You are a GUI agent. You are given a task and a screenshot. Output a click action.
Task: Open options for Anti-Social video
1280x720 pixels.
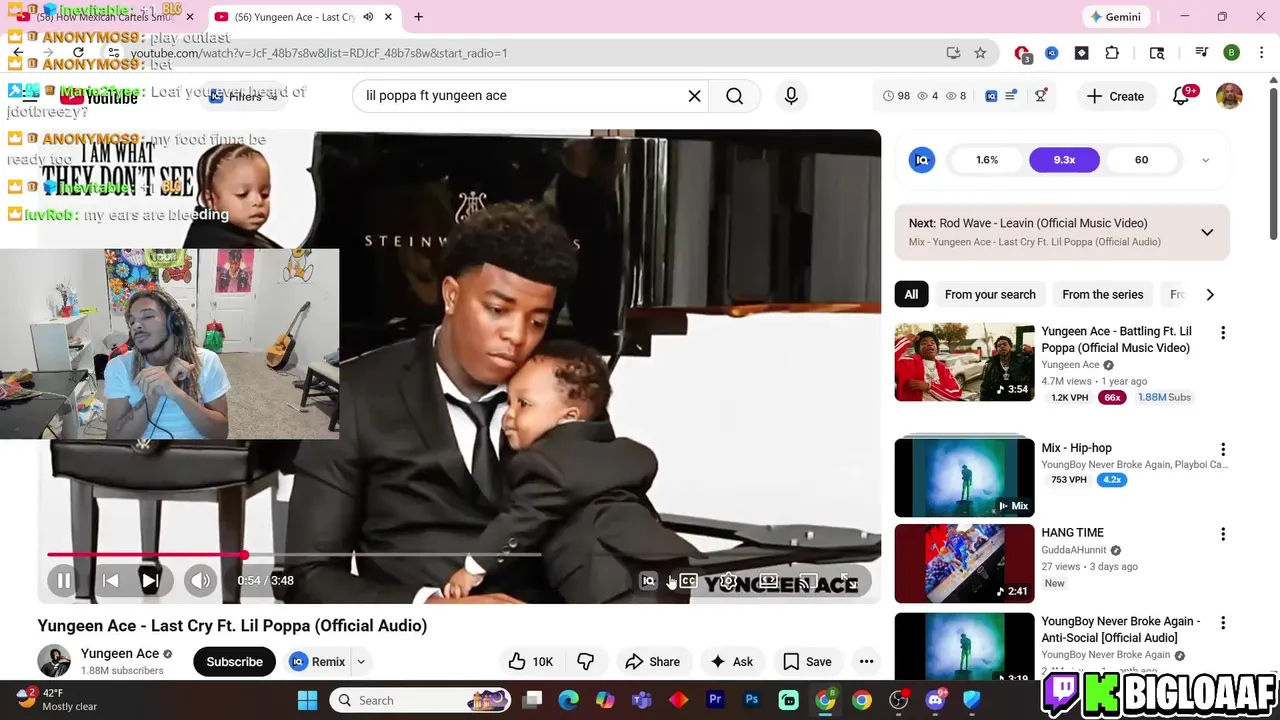[x=1222, y=623]
